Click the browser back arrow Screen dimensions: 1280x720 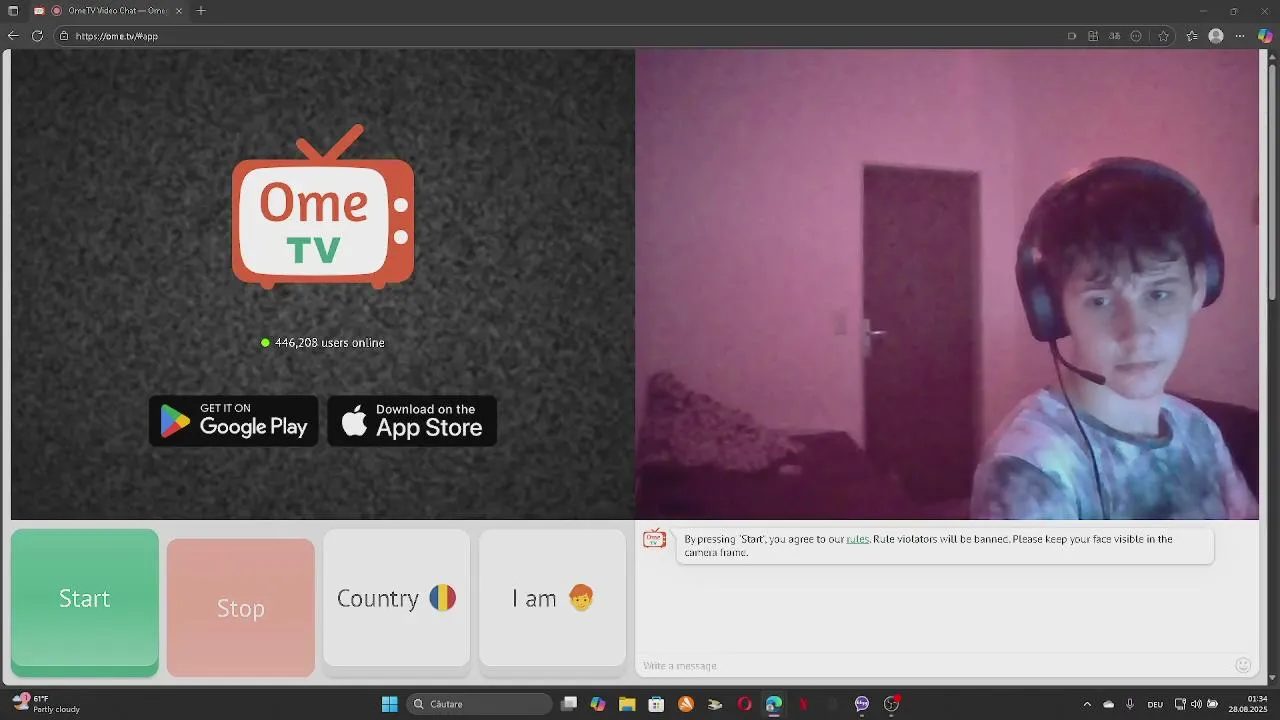click(x=13, y=36)
